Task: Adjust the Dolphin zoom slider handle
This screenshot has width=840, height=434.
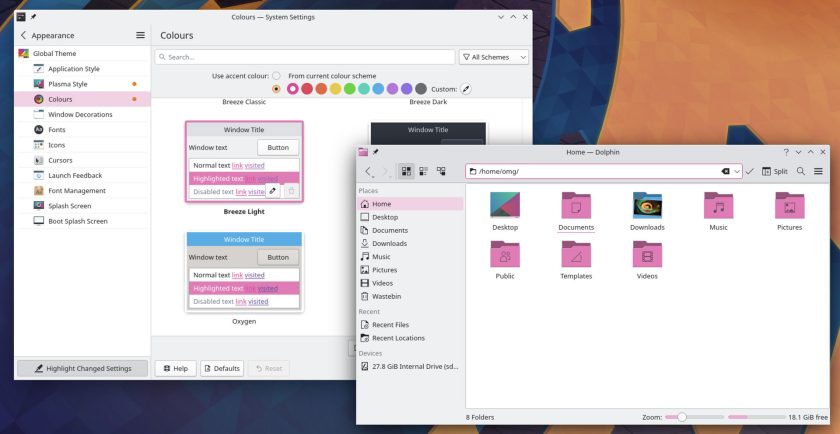Action: coord(681,417)
